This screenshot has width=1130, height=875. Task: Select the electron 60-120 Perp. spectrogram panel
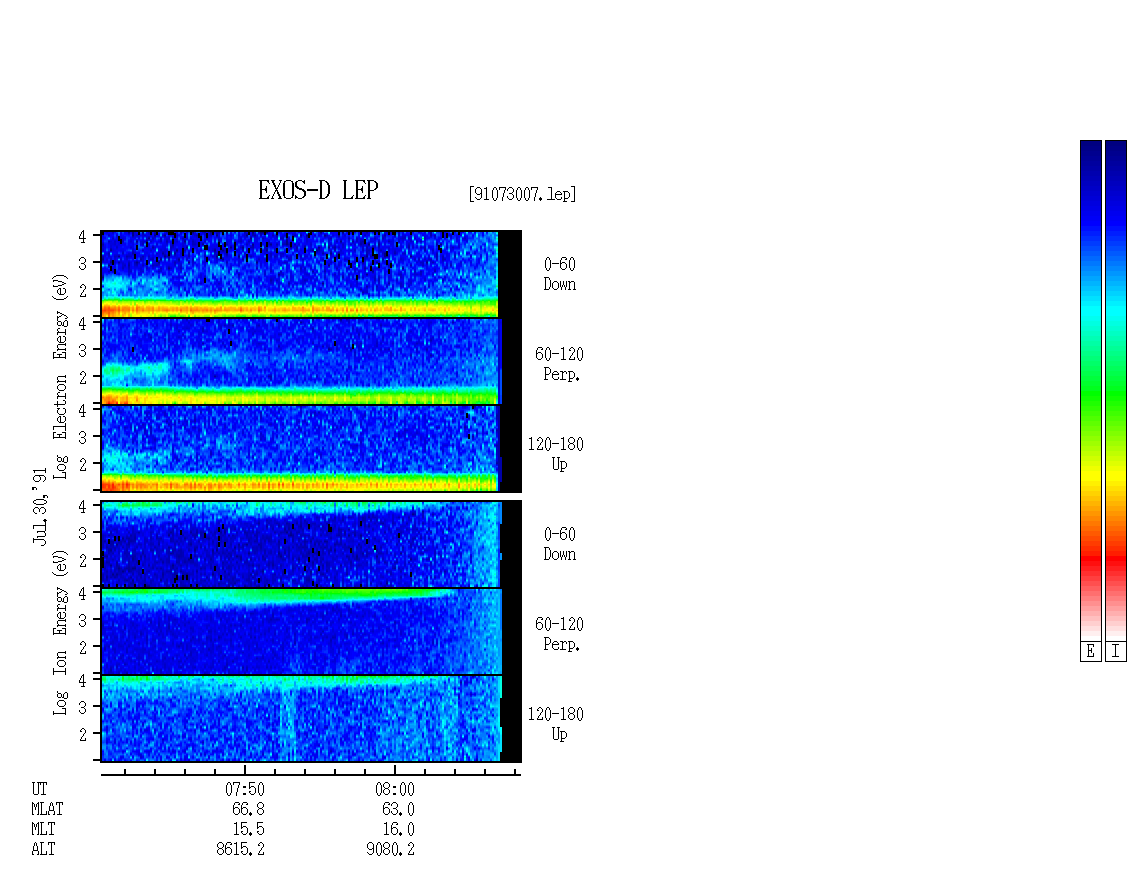[x=311, y=361]
